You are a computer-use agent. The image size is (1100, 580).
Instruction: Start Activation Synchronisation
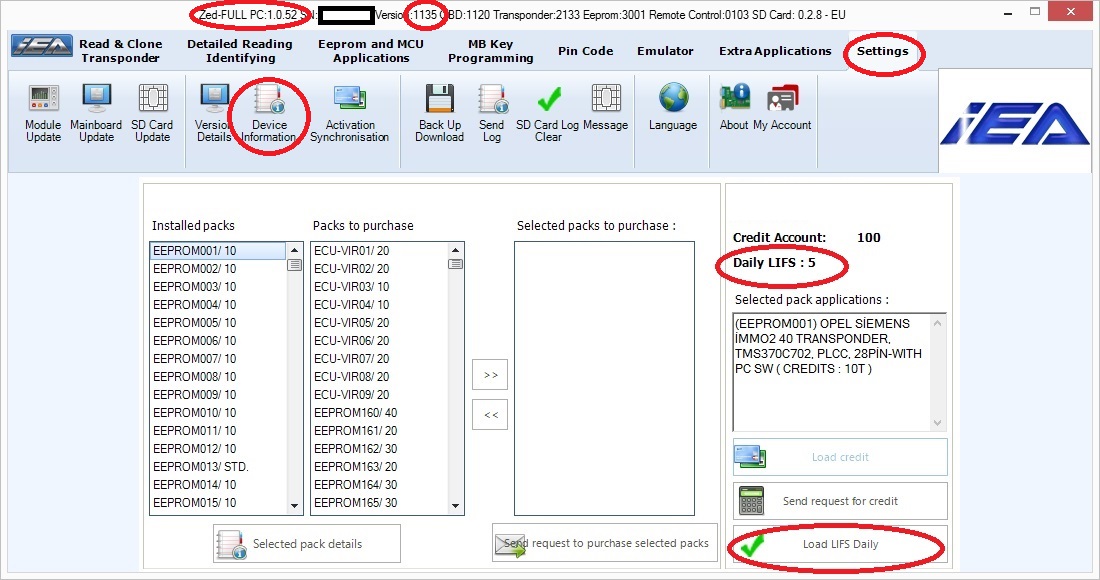pos(349,113)
